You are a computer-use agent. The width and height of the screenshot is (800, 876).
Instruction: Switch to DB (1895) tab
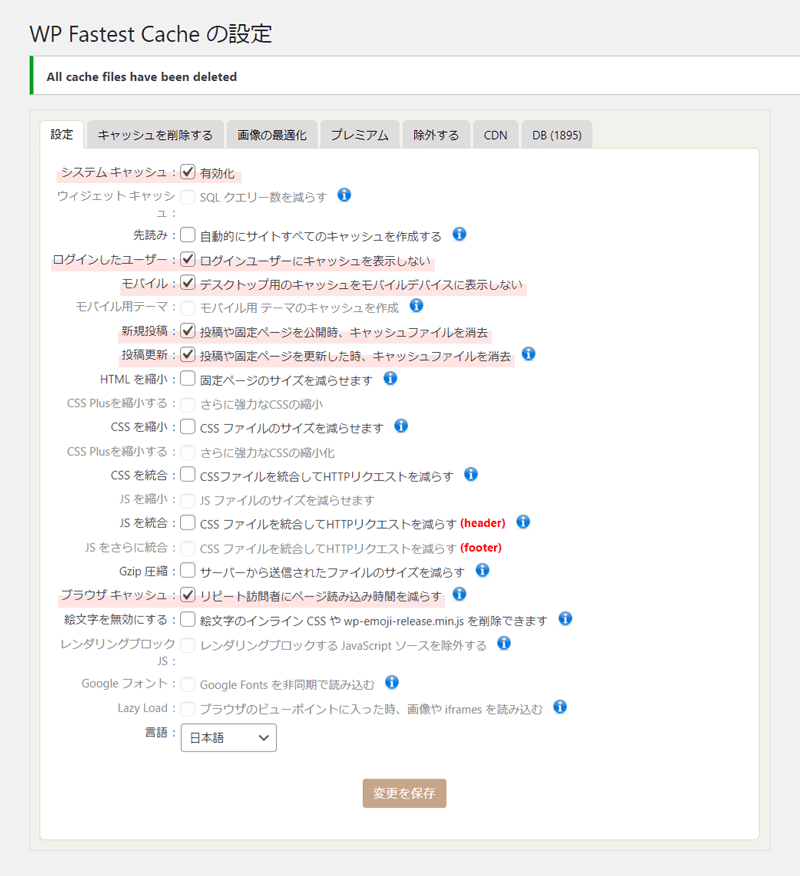click(x=557, y=135)
